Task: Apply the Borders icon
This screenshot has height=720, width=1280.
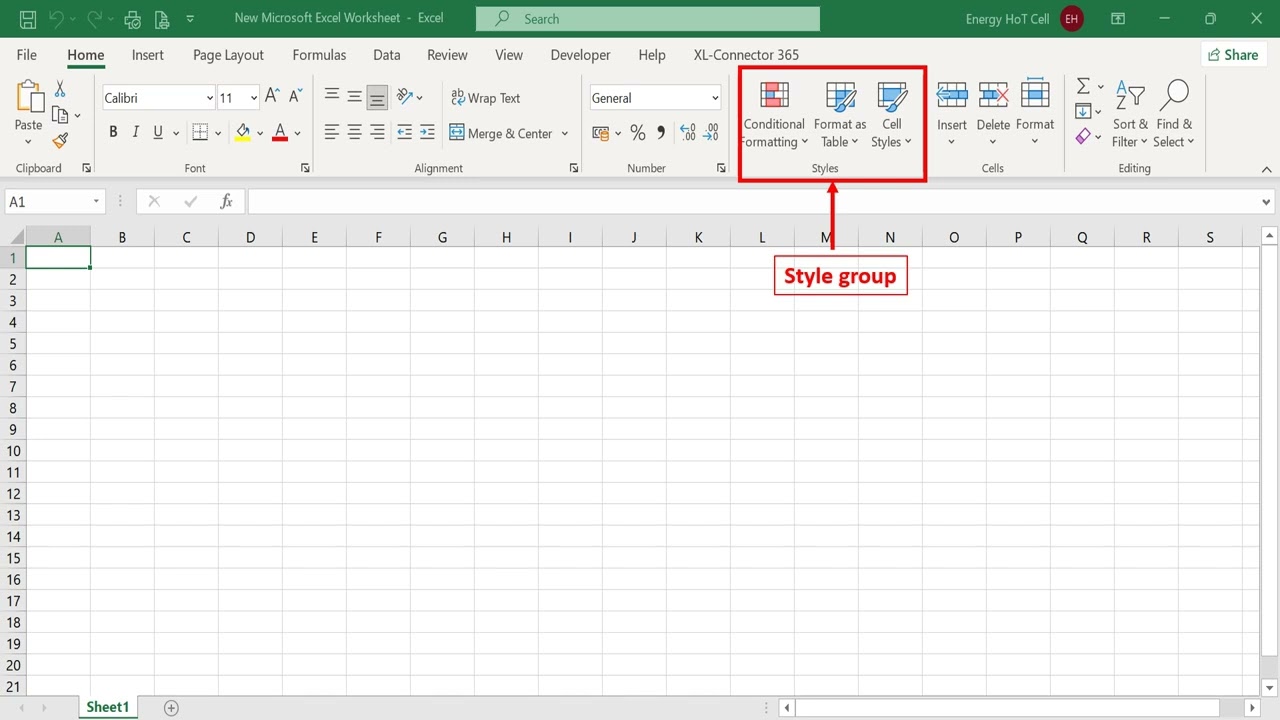Action: [200, 132]
